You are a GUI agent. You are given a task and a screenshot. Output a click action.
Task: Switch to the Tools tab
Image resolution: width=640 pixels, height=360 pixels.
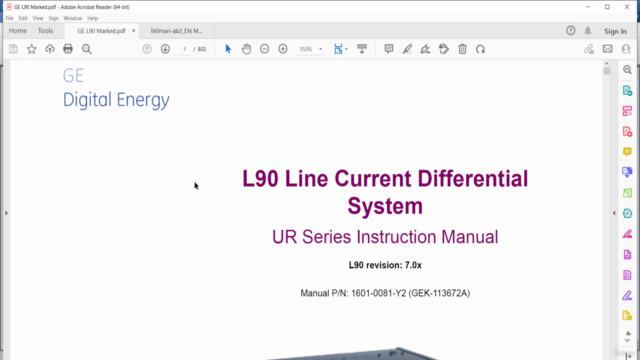coord(45,31)
